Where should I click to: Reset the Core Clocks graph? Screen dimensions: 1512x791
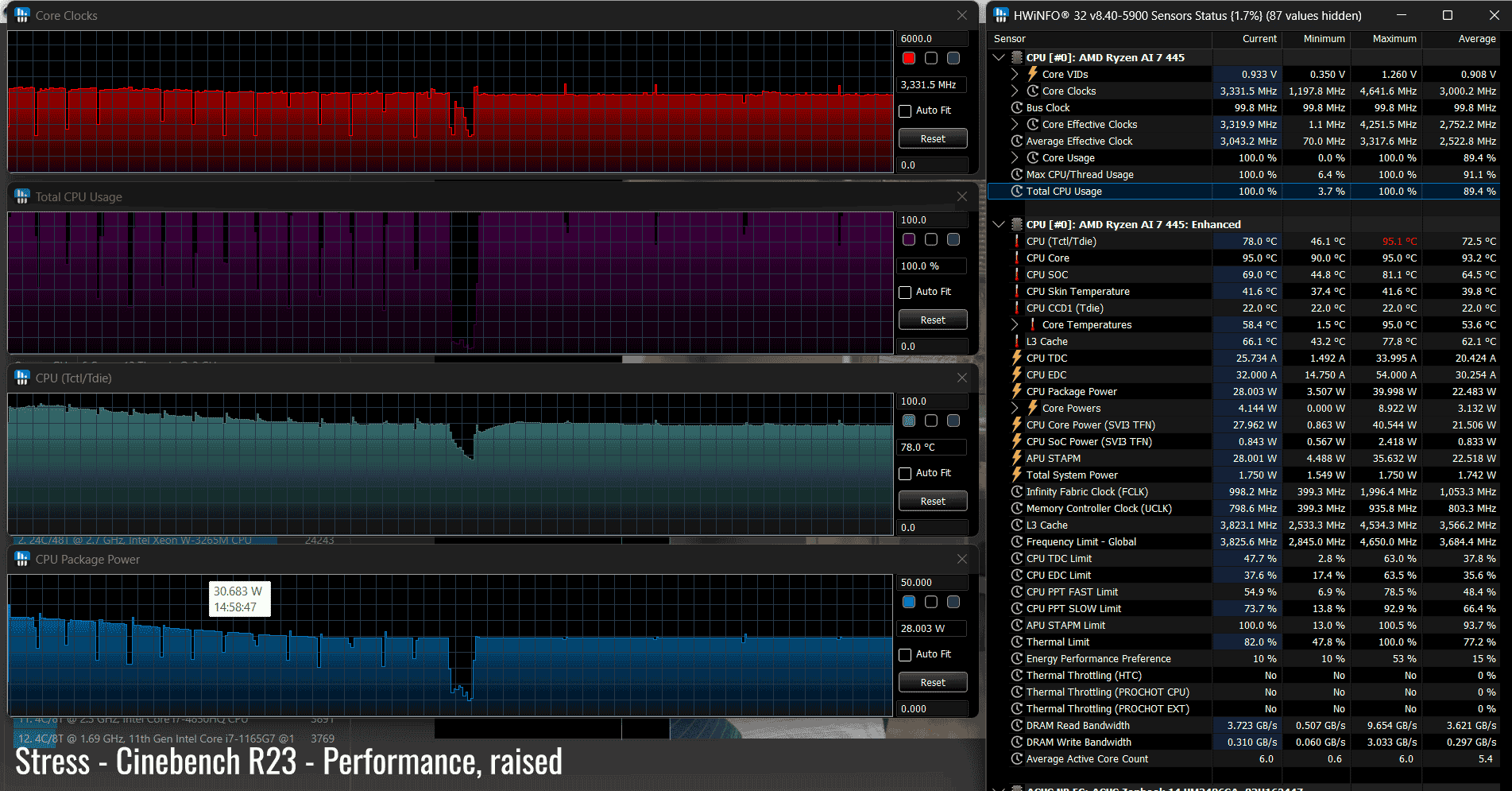933,138
